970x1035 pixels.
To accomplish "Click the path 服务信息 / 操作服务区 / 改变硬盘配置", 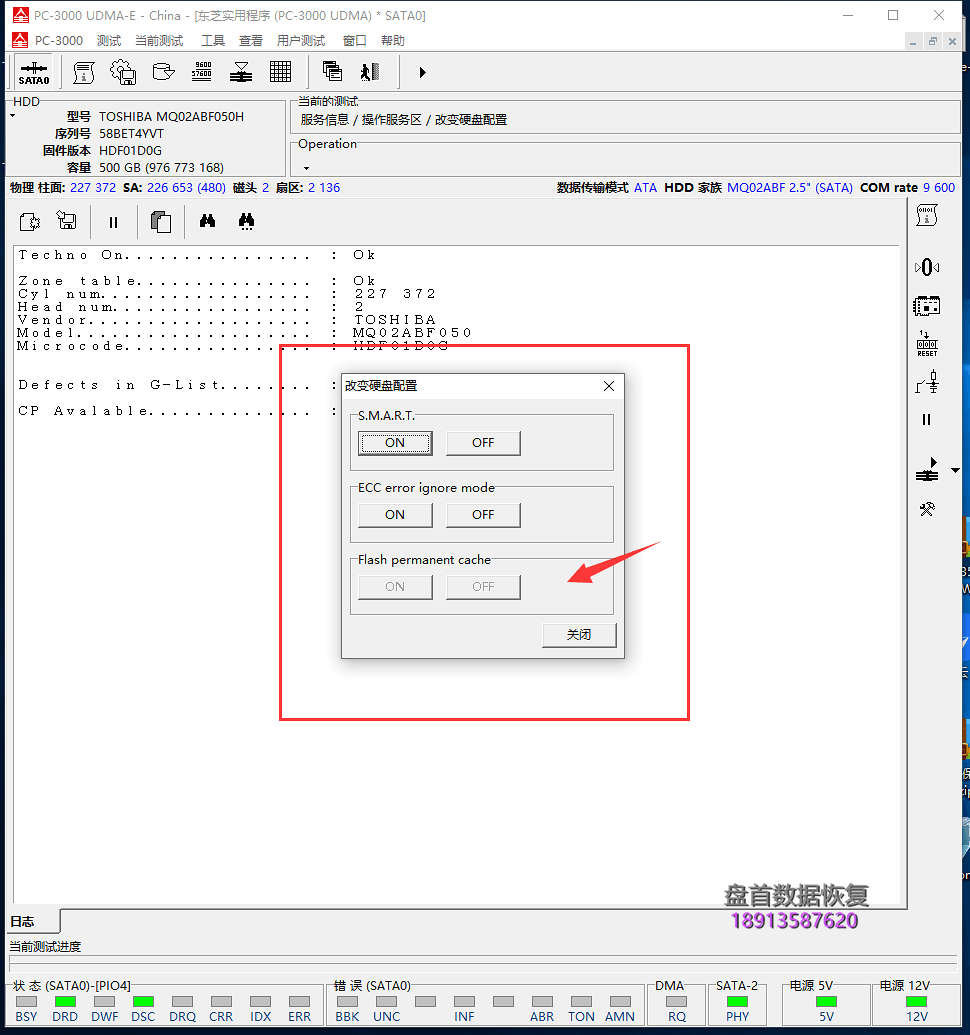I will (x=404, y=119).
